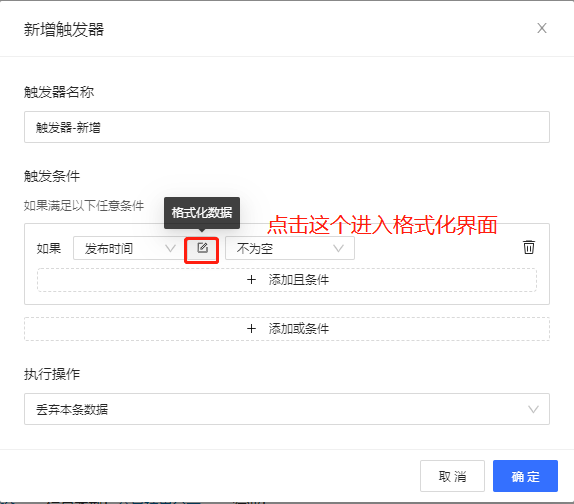Viewport: 574px width, 504px height.
Task: Click the 取消 button
Action: tap(452, 476)
